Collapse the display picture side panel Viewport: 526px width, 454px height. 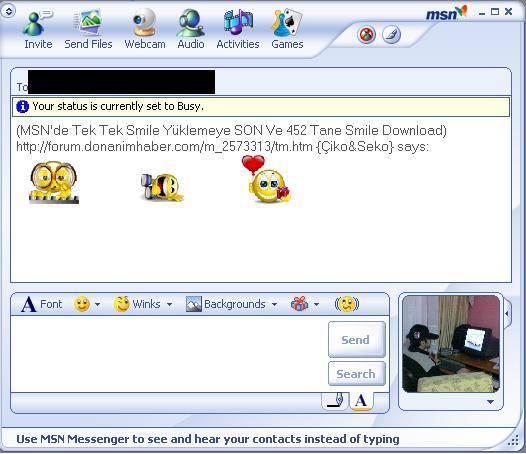507,313
